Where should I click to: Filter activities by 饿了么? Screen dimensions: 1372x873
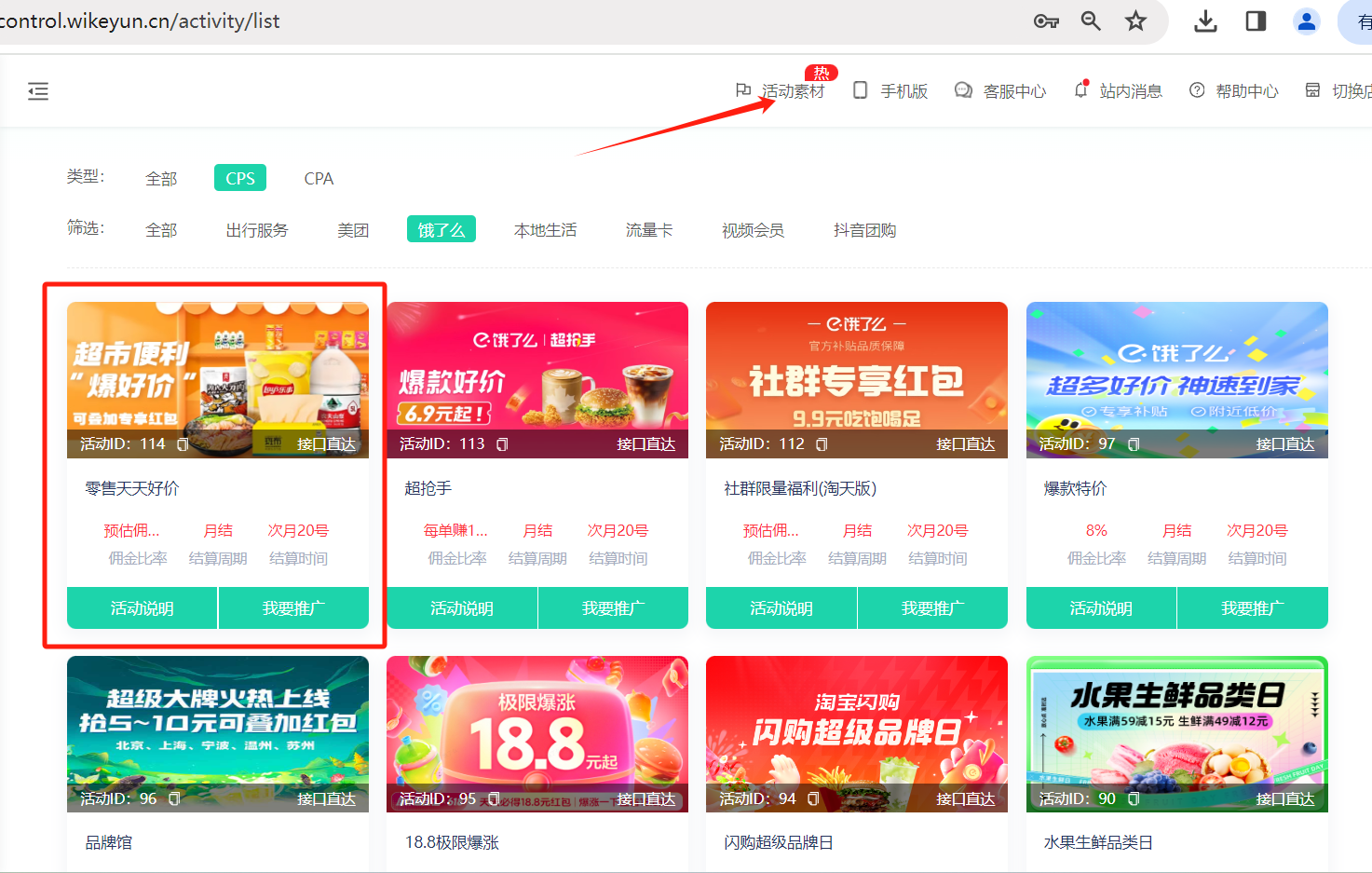click(441, 229)
